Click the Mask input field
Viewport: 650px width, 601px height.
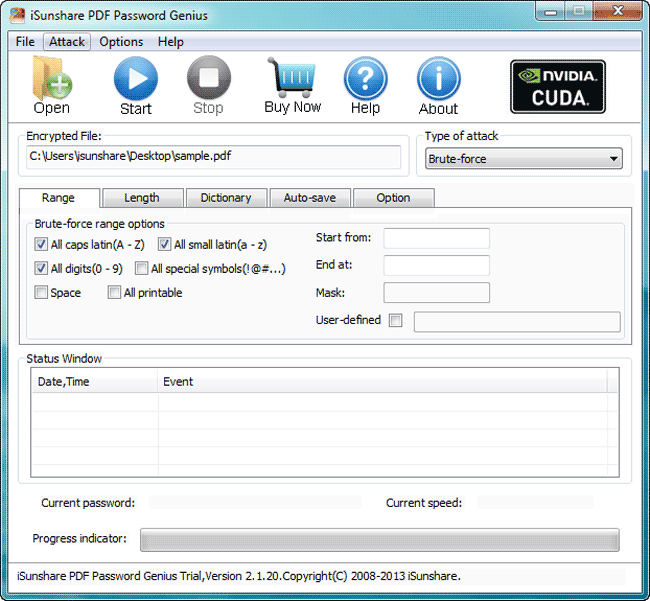437,293
